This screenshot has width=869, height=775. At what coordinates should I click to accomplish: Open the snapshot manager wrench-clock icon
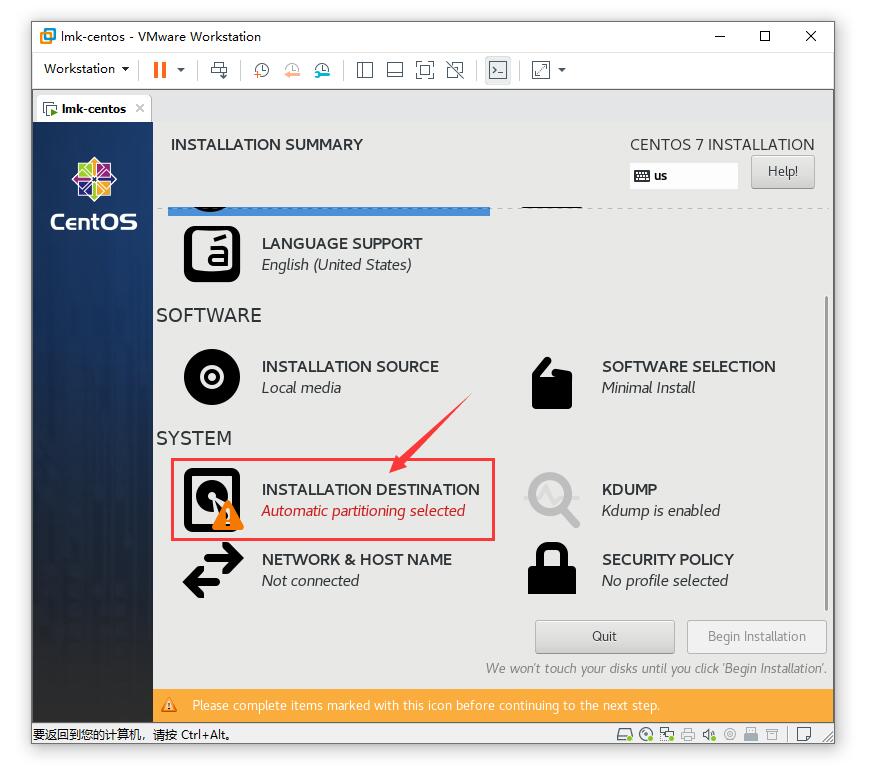tap(322, 70)
